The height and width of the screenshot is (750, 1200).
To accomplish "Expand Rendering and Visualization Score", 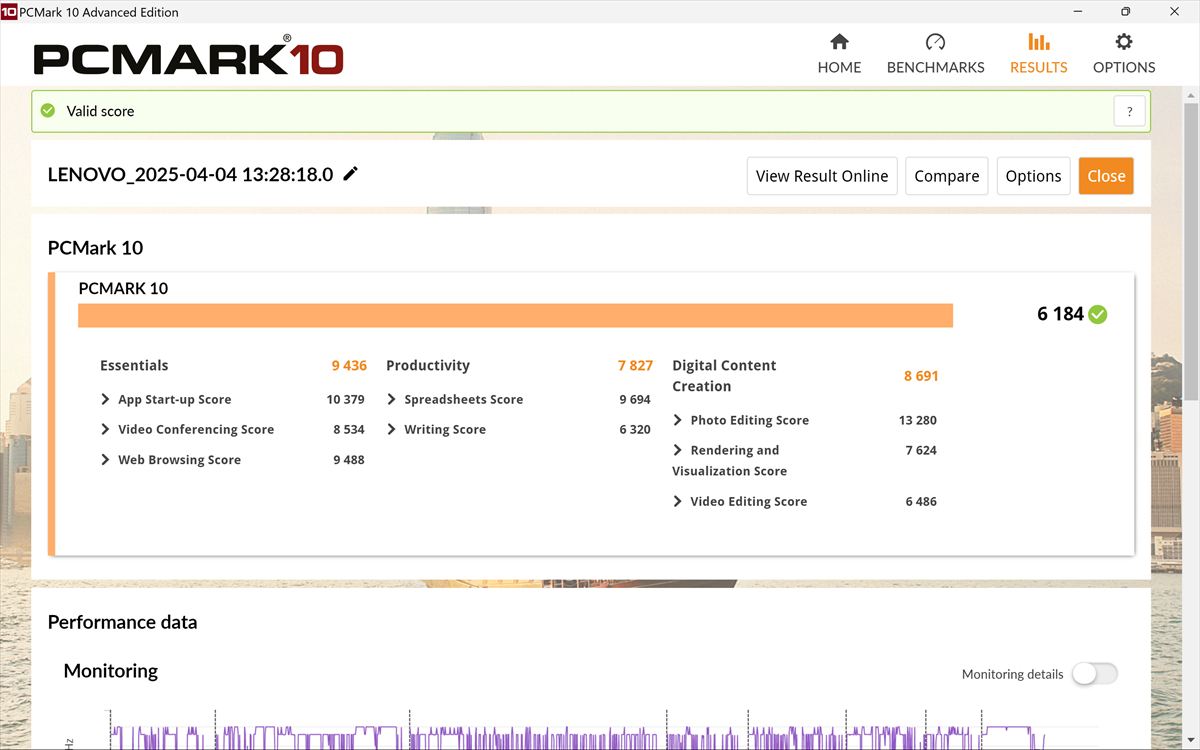I will (677, 450).
